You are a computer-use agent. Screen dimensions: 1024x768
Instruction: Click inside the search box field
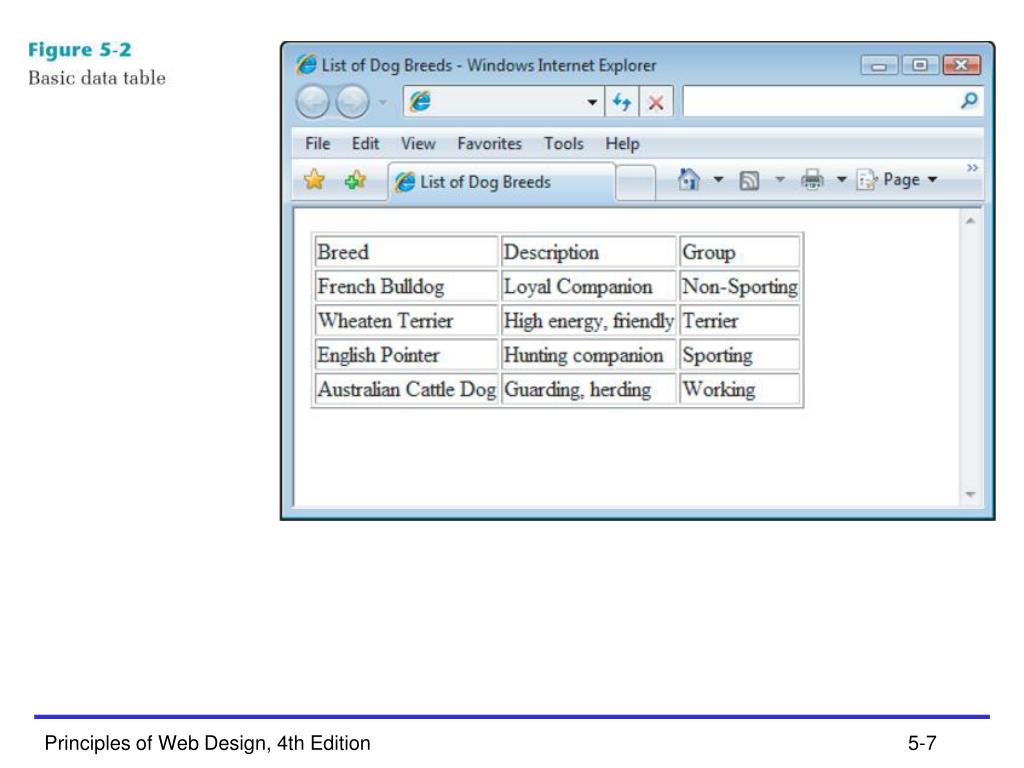point(820,102)
